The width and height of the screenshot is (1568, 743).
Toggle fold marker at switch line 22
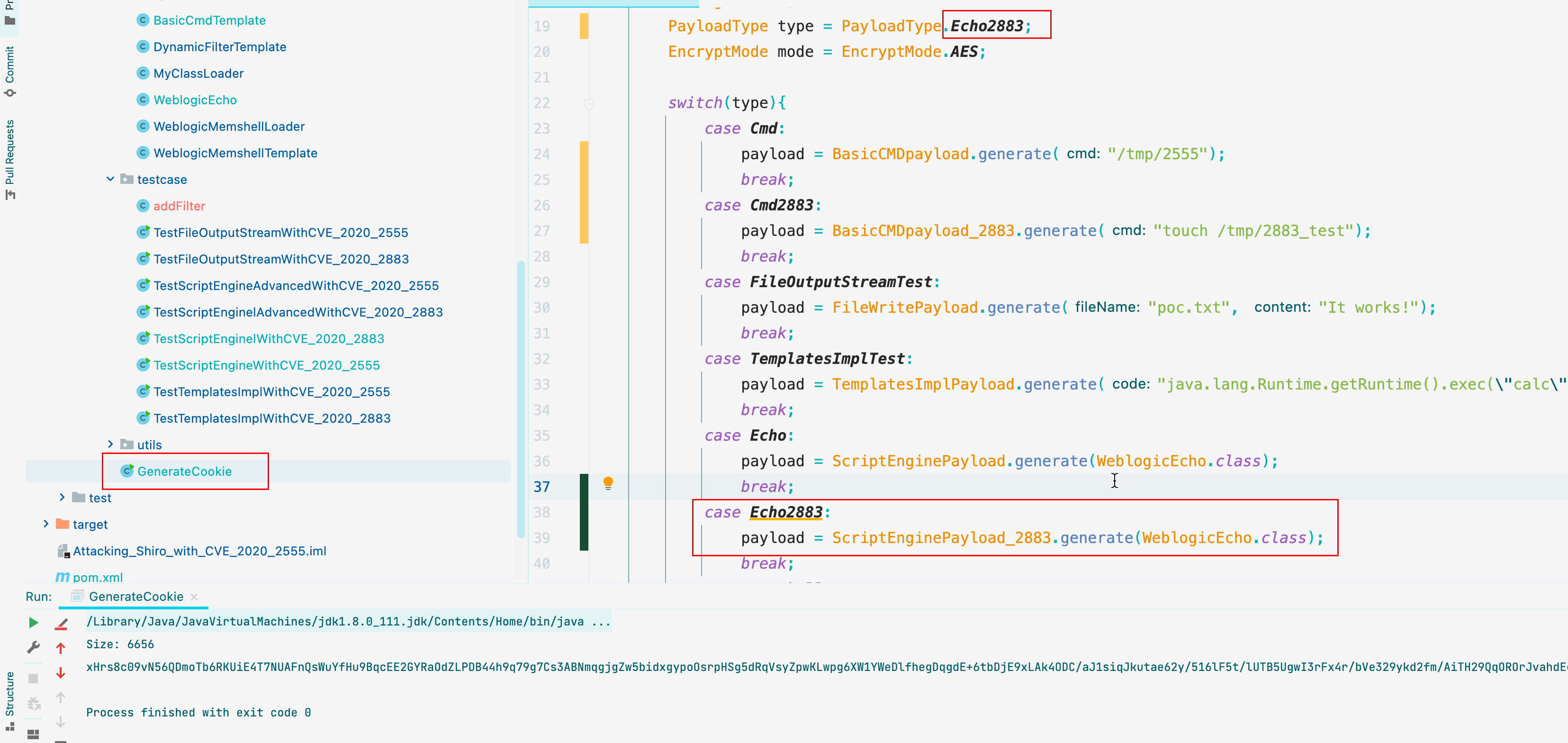[589, 103]
